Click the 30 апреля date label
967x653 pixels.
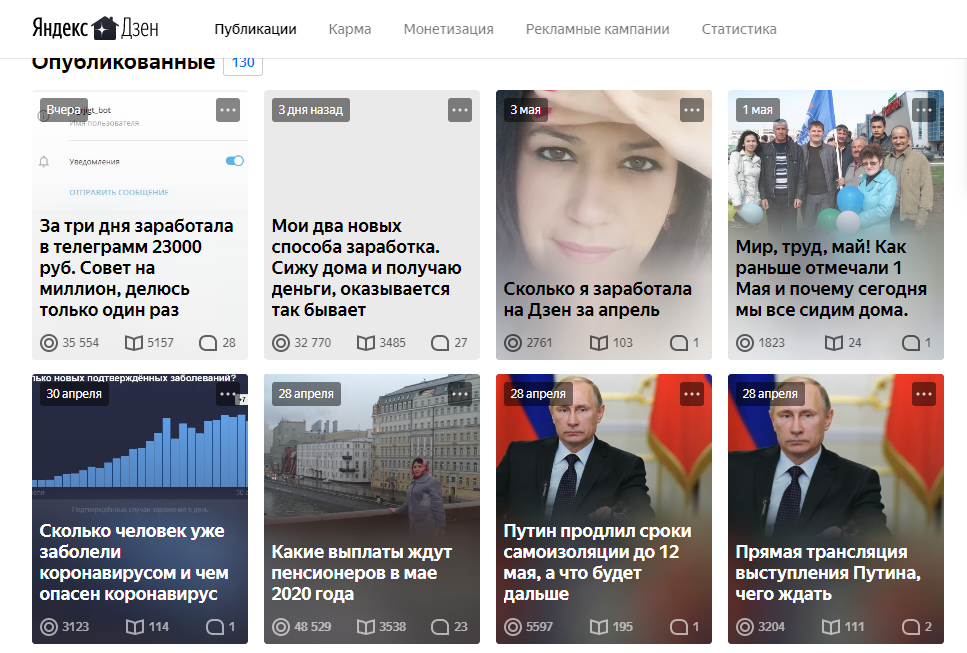tap(74, 393)
